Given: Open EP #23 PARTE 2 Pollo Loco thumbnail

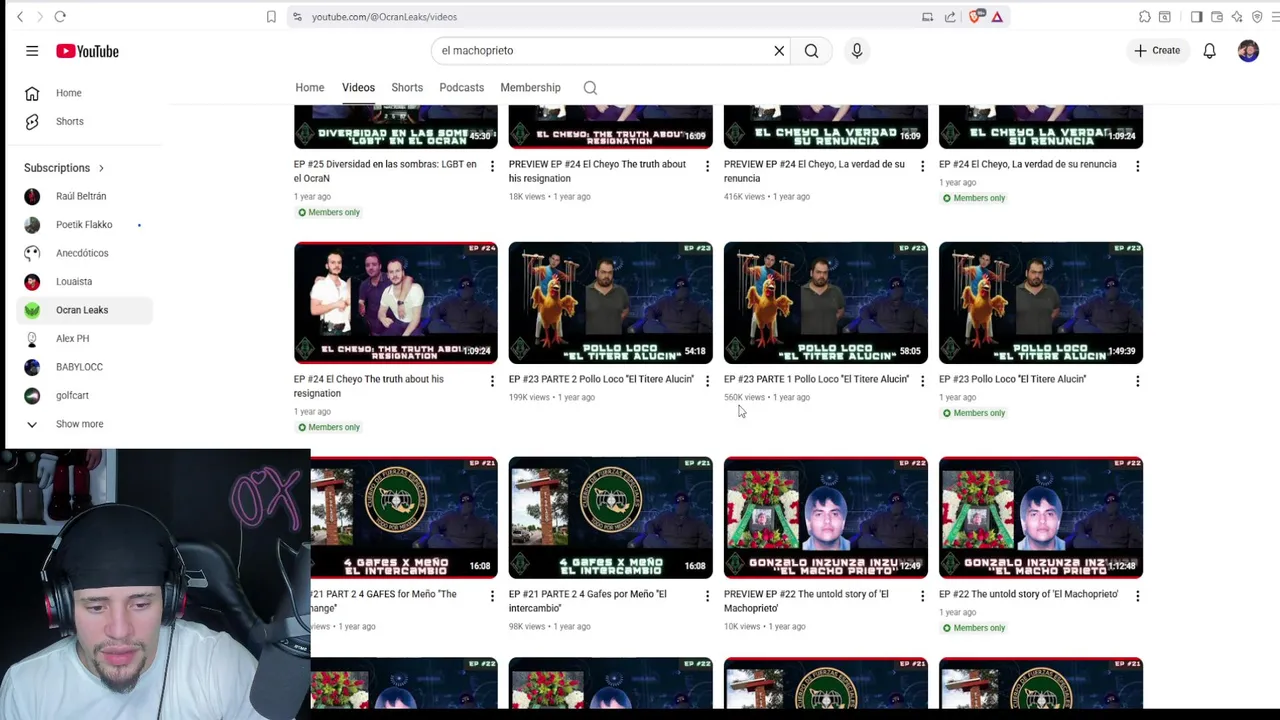Looking at the screenshot, I should click(610, 302).
